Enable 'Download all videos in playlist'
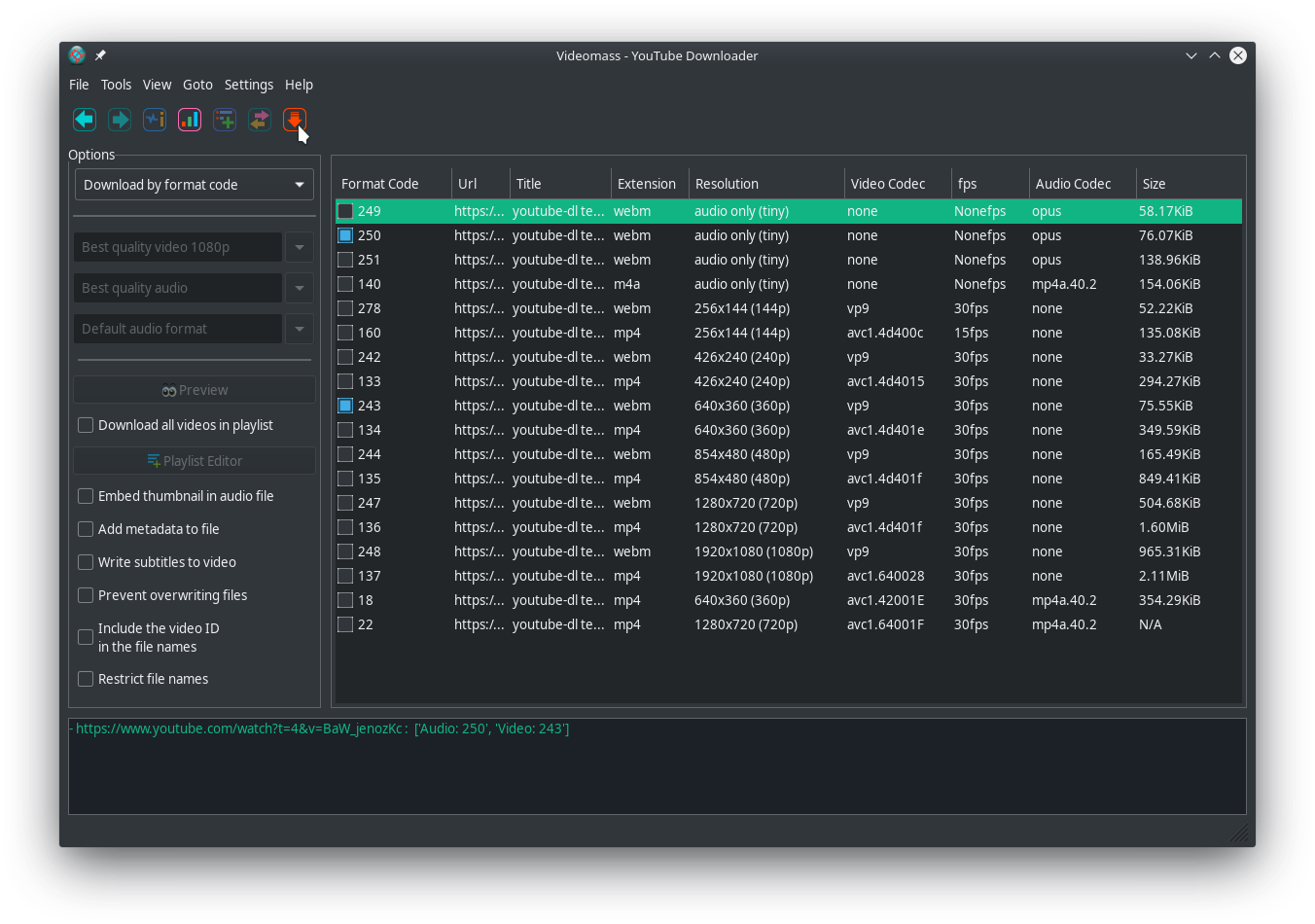Viewport: 1315px width, 924px height. pos(86,425)
